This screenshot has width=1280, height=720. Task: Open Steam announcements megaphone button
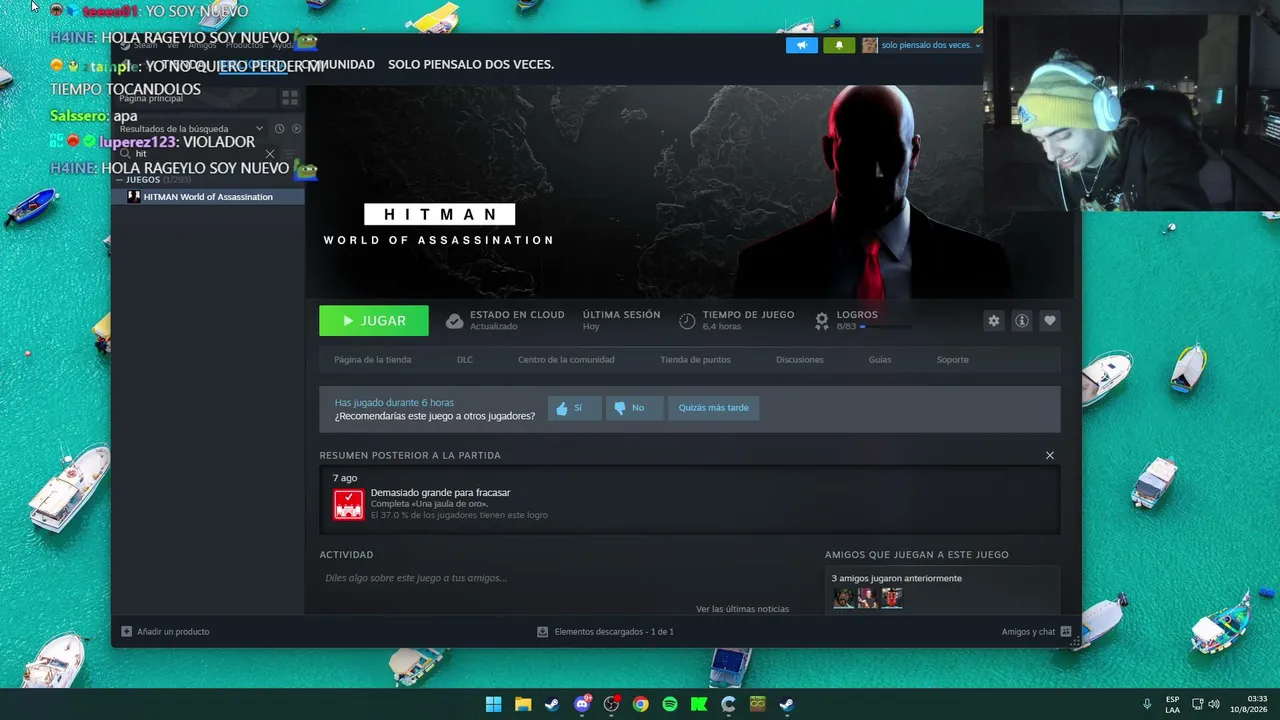pyautogui.click(x=802, y=45)
